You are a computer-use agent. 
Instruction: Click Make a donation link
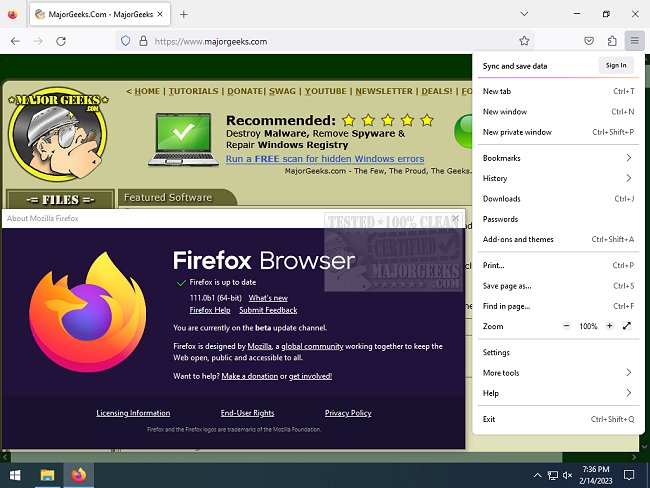pos(250,376)
